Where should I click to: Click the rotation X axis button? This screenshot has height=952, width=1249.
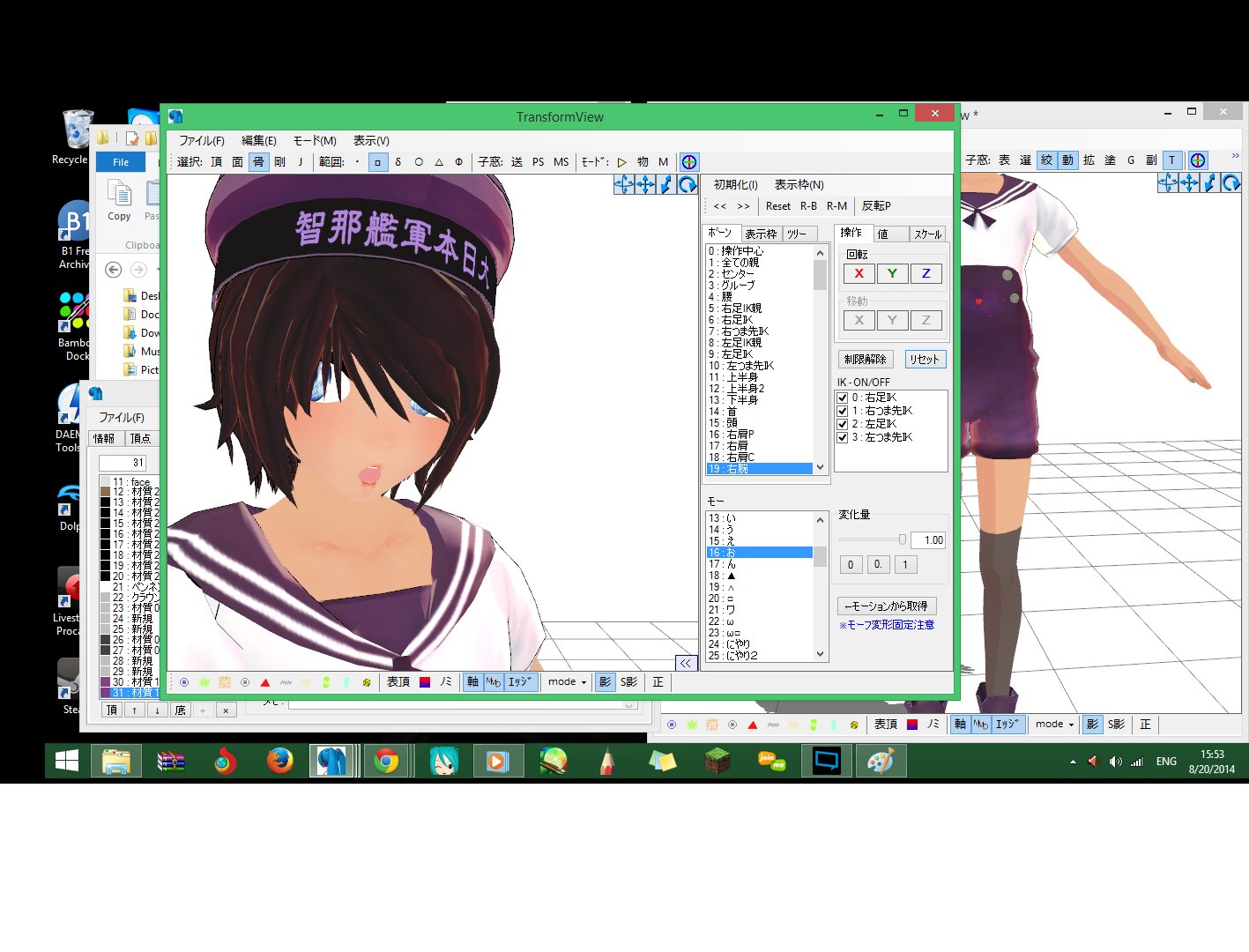[x=859, y=274]
